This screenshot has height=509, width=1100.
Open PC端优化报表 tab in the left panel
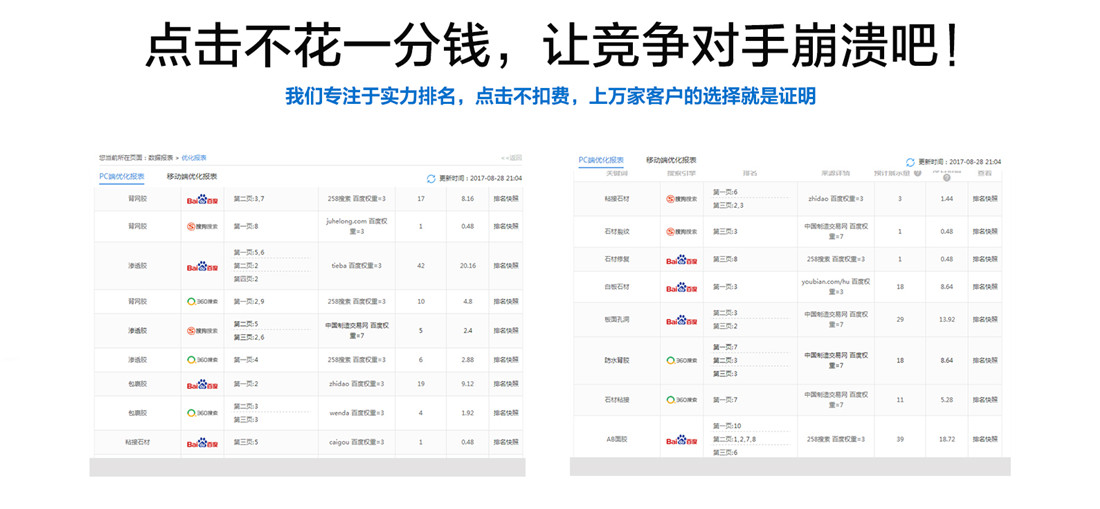pyautogui.click(x=122, y=177)
